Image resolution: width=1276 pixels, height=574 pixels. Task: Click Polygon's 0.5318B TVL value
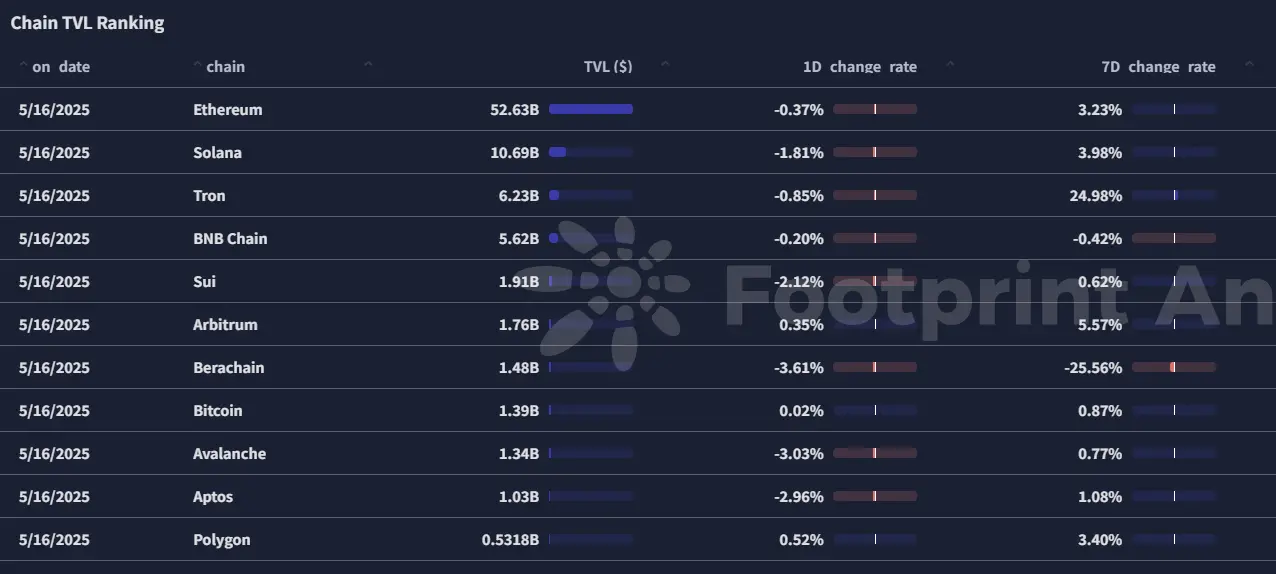point(510,540)
